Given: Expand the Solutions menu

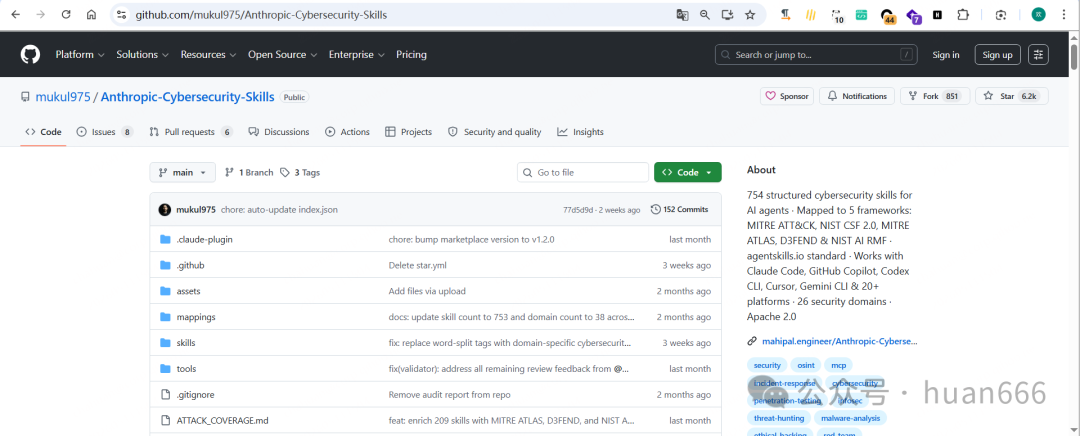Looking at the screenshot, I should point(143,54).
